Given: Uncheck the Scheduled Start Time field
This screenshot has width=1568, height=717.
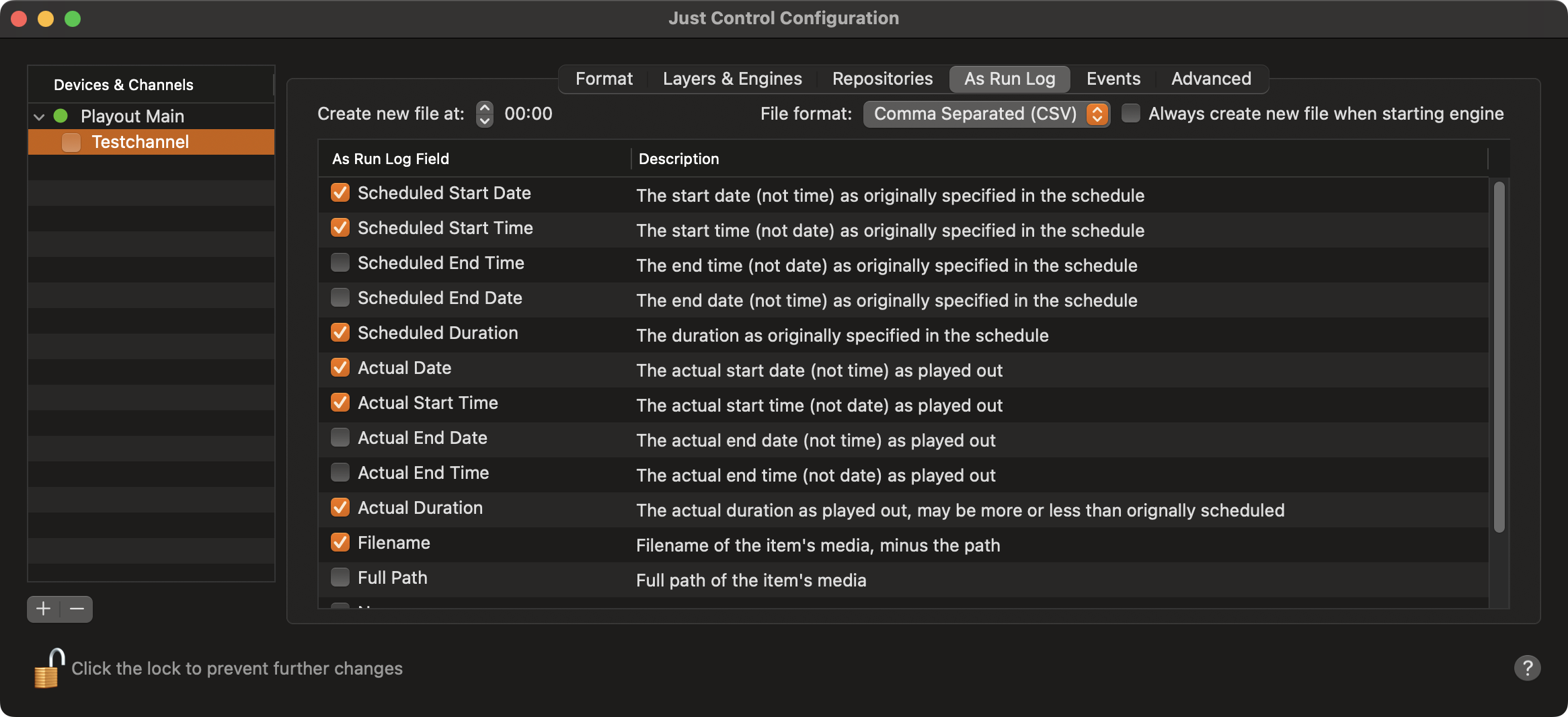Looking at the screenshot, I should pyautogui.click(x=340, y=227).
